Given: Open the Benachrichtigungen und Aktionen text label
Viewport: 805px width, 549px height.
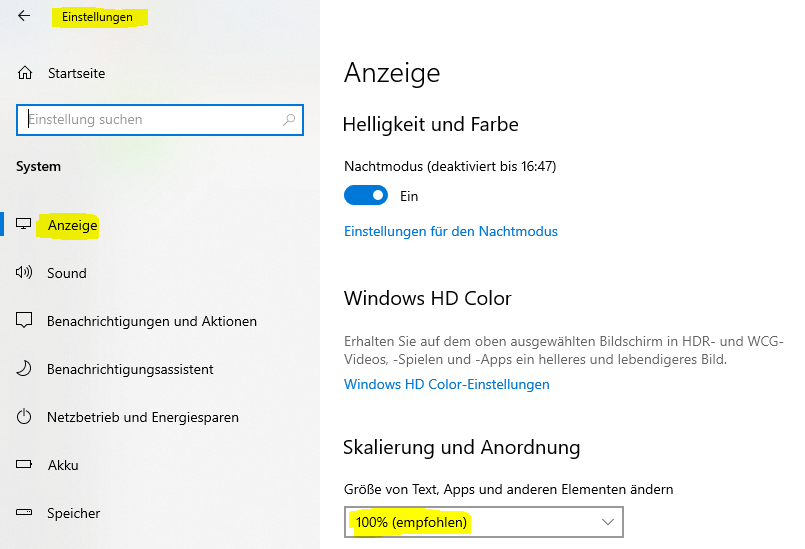Looking at the screenshot, I should [152, 321].
